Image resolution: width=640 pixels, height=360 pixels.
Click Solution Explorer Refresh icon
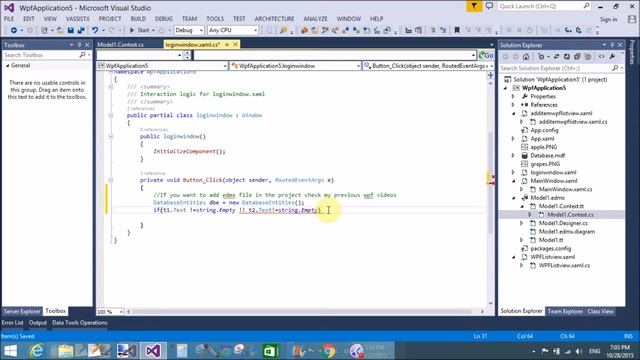coord(567,57)
